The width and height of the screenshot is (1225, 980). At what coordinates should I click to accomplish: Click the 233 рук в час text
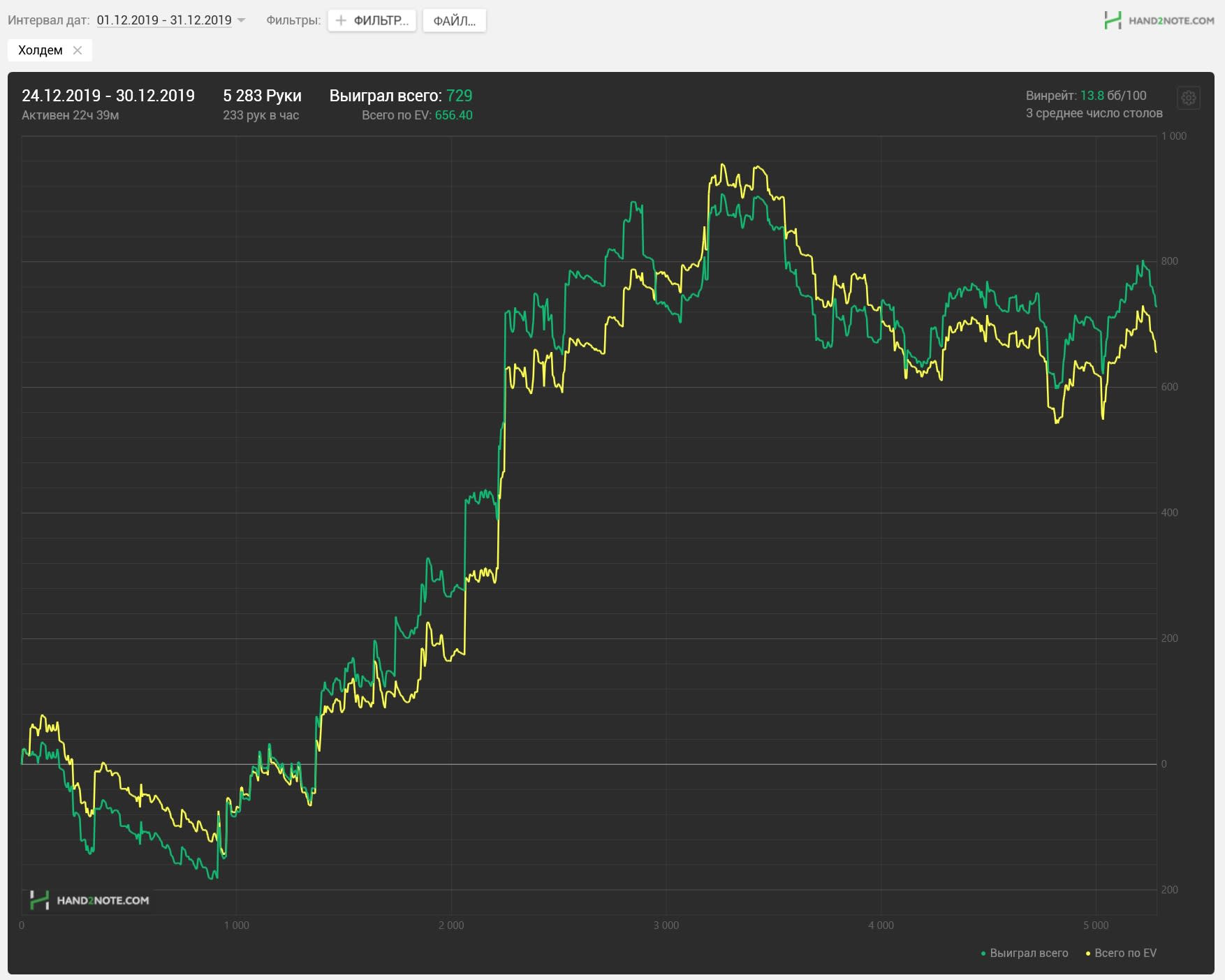(x=261, y=115)
